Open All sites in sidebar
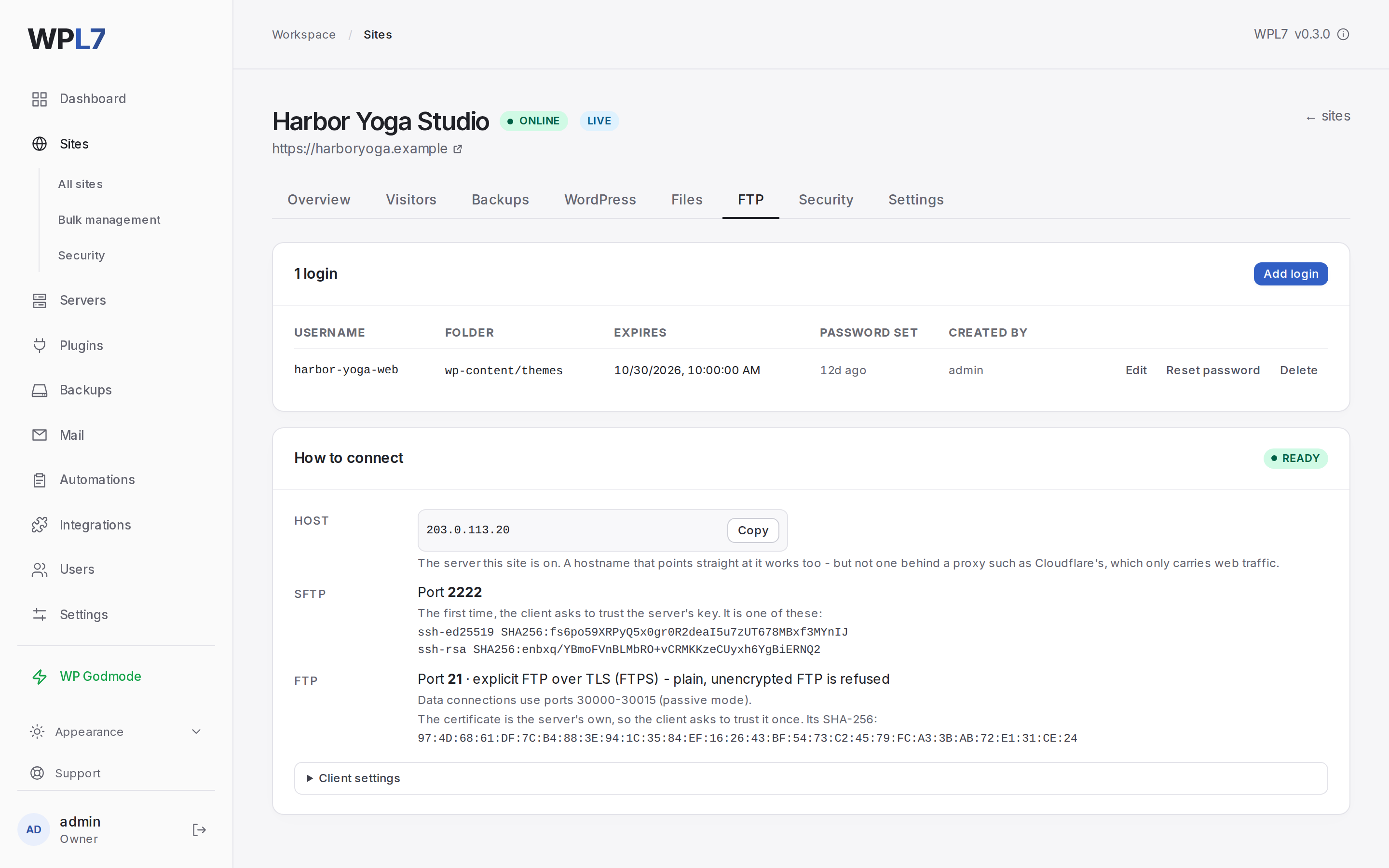The width and height of the screenshot is (1389, 868). click(81, 184)
